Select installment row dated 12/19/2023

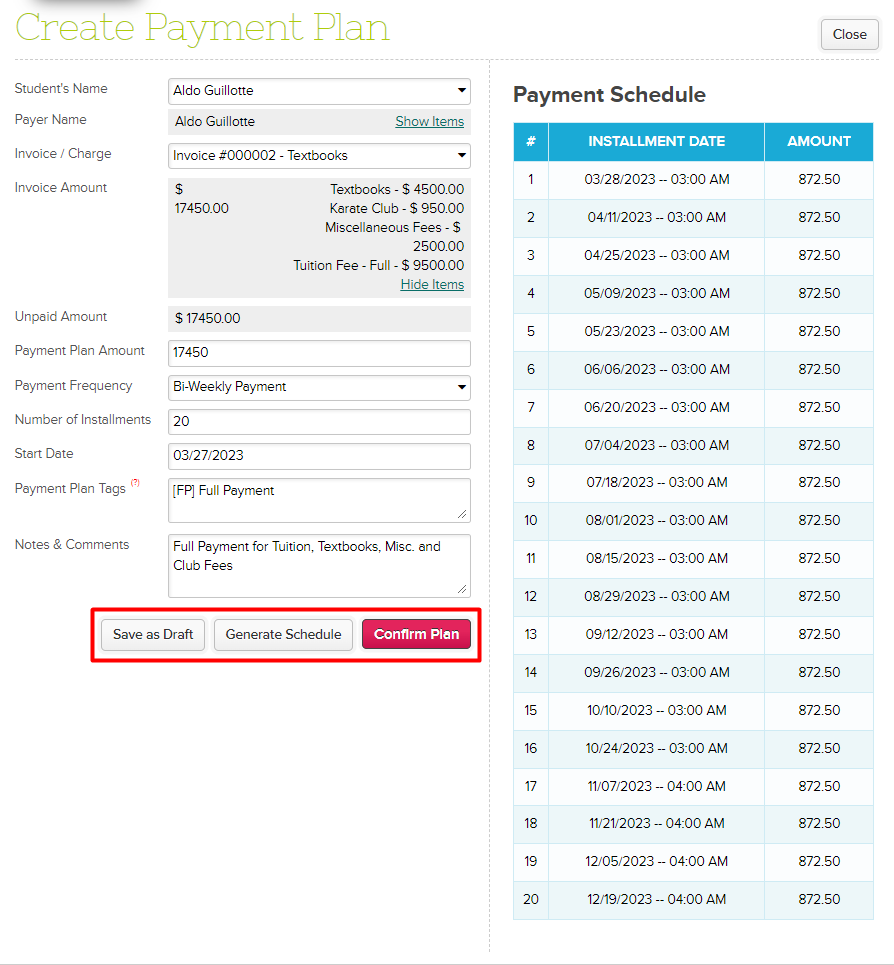pos(656,900)
